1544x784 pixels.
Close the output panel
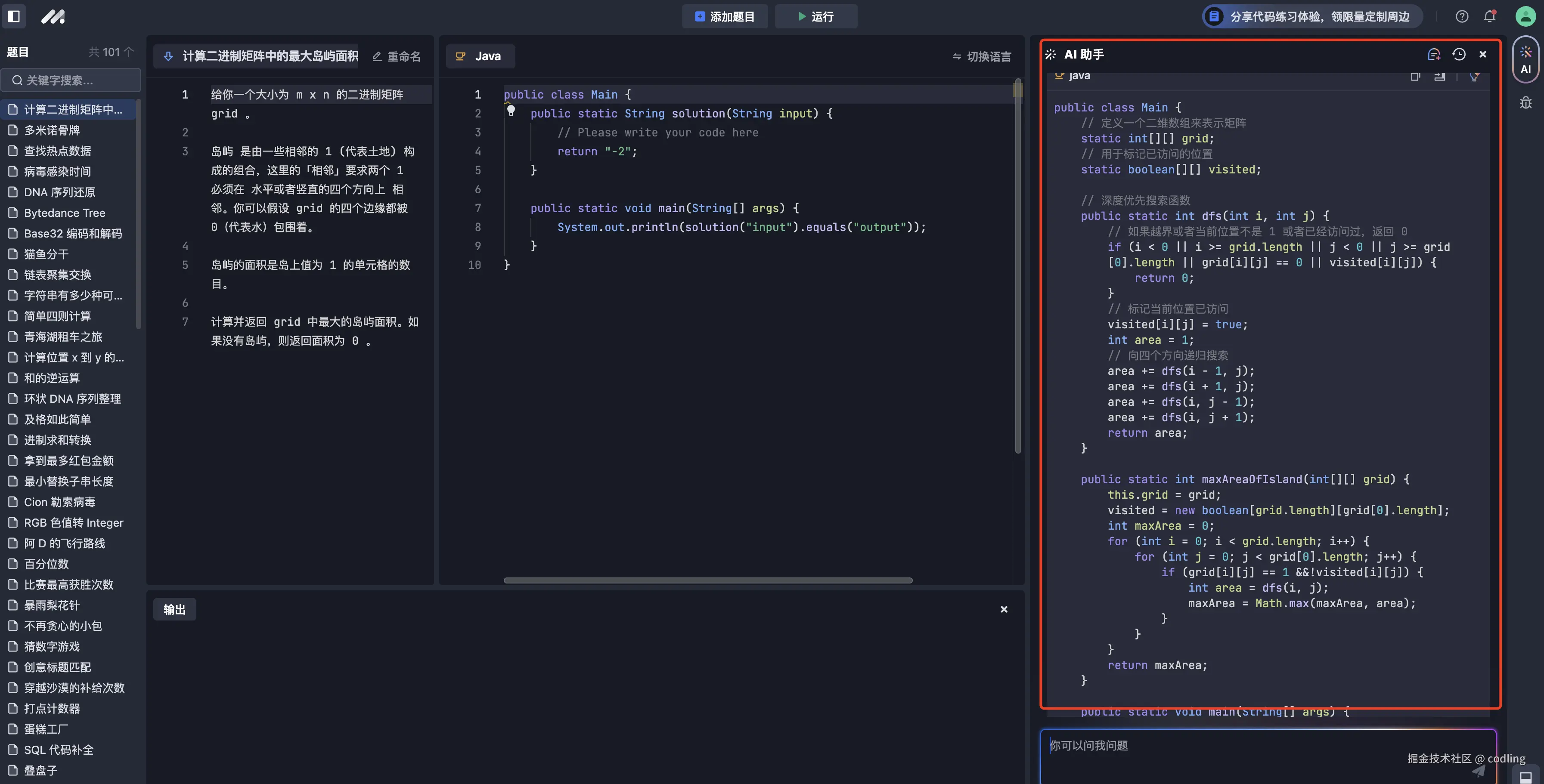click(x=1004, y=609)
